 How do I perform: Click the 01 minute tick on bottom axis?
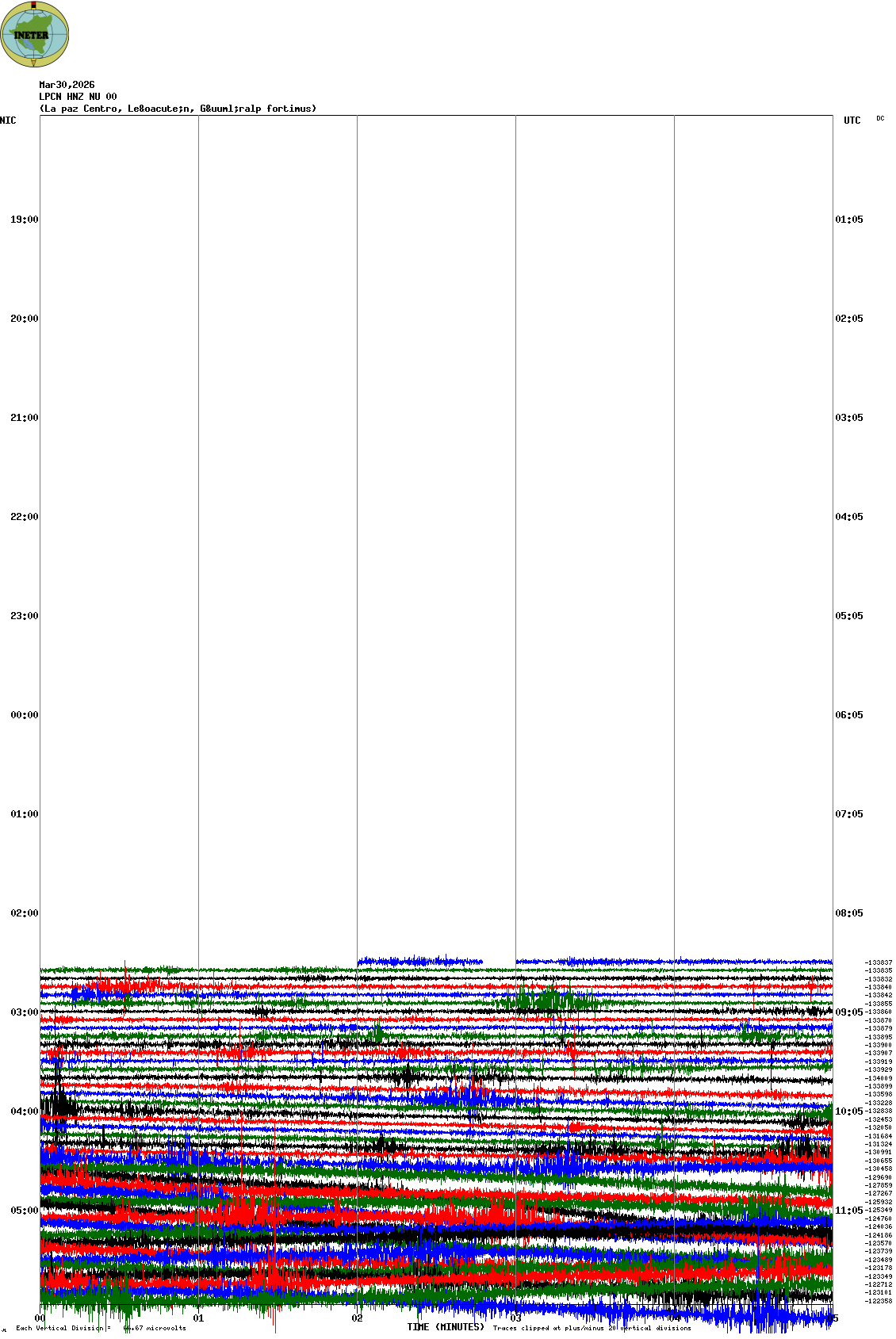pyautogui.click(x=199, y=1319)
